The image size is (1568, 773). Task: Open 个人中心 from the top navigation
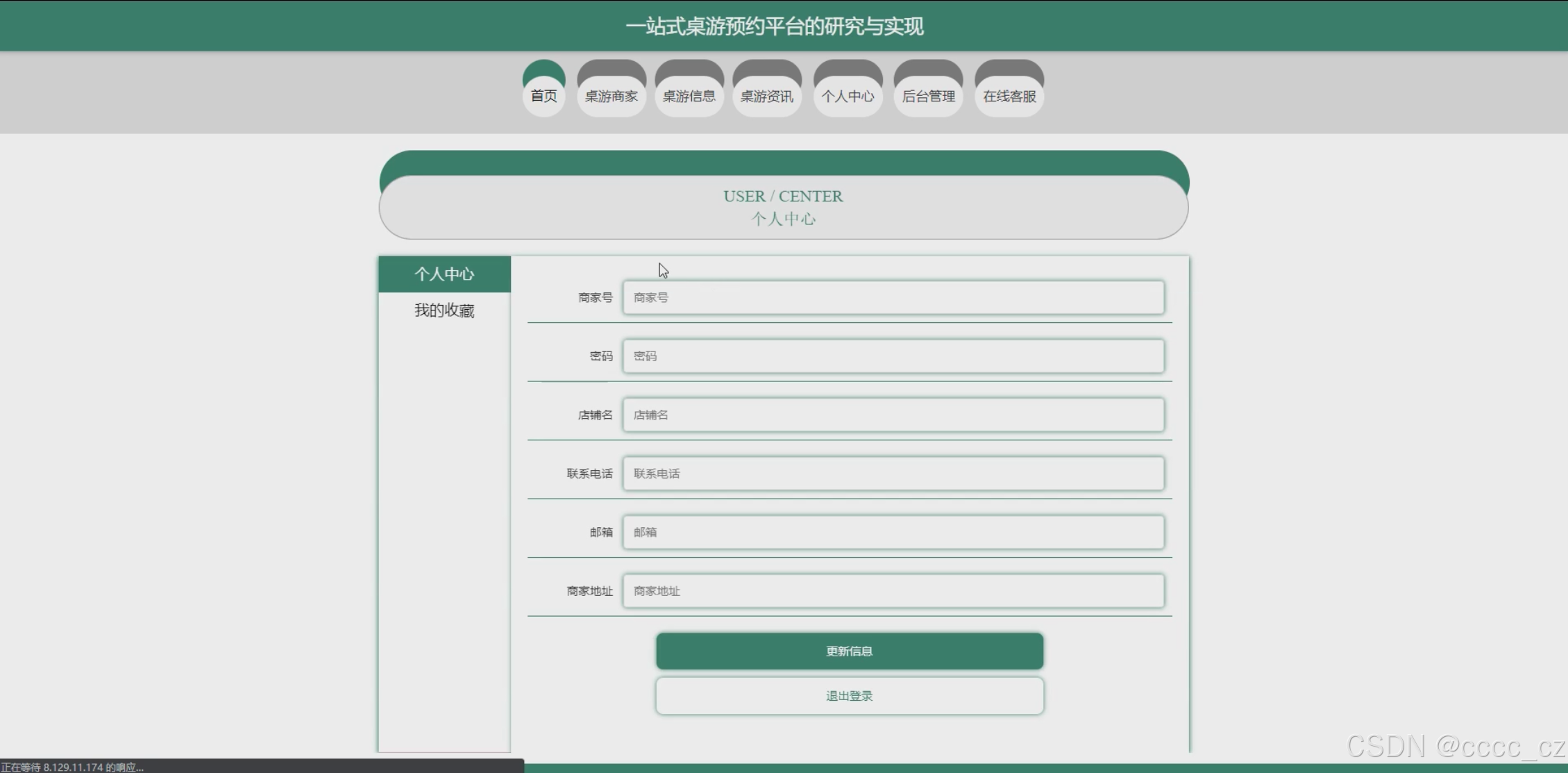tap(848, 96)
